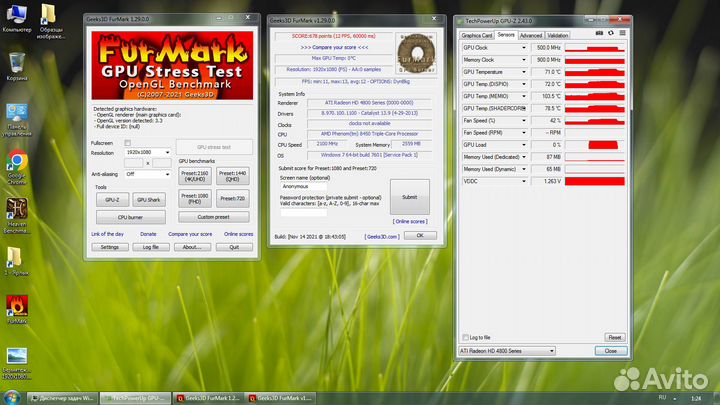Run Preset:1080 (FHD) benchmark
This screenshot has height=405, width=720.
click(195, 198)
